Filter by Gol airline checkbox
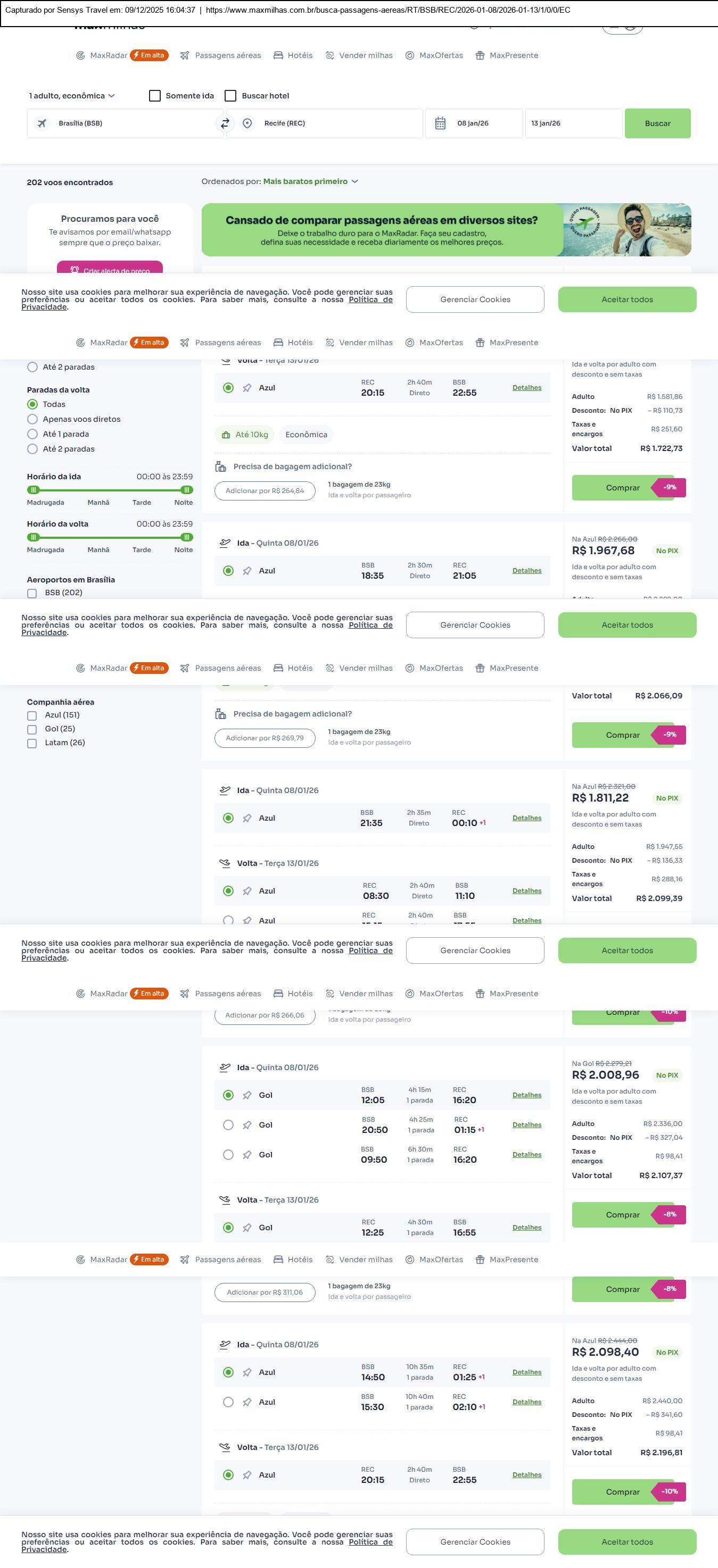The image size is (718, 1568). 31,729
